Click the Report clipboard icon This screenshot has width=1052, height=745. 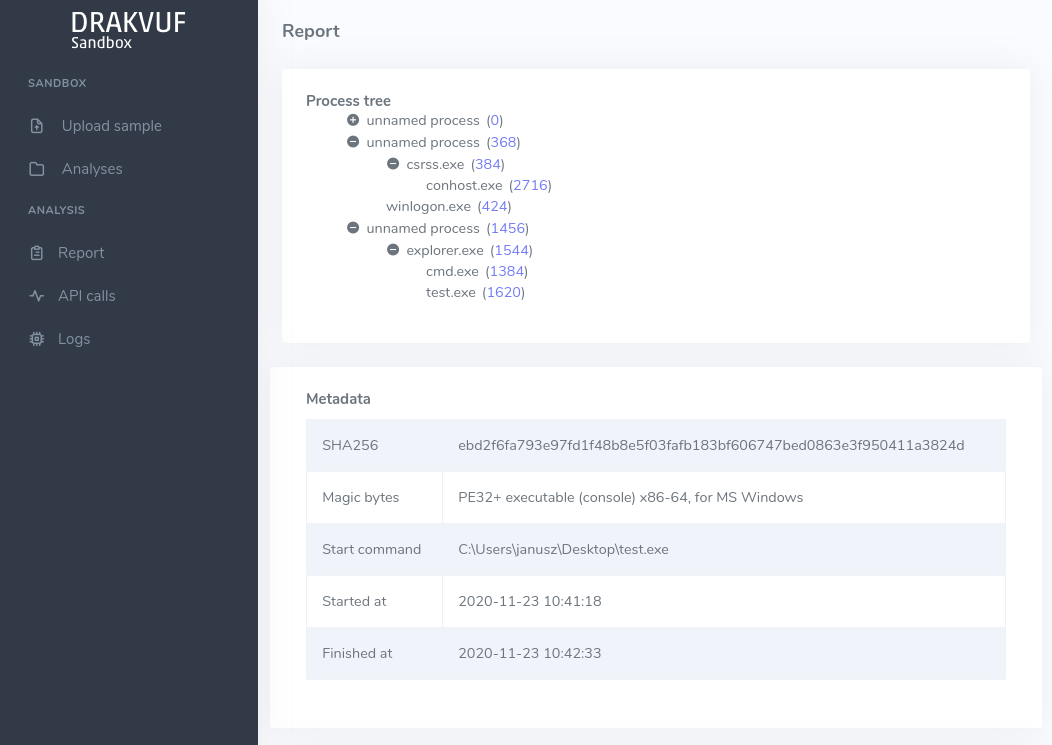37,253
